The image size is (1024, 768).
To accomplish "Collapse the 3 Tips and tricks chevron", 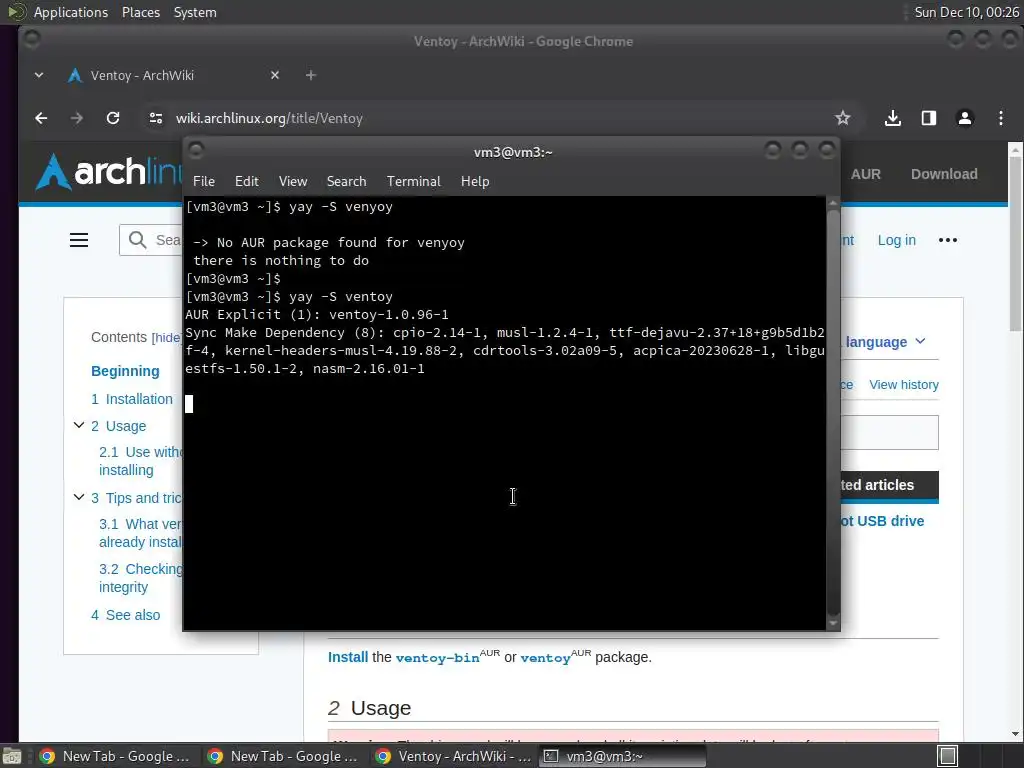I will pyautogui.click(x=79, y=497).
